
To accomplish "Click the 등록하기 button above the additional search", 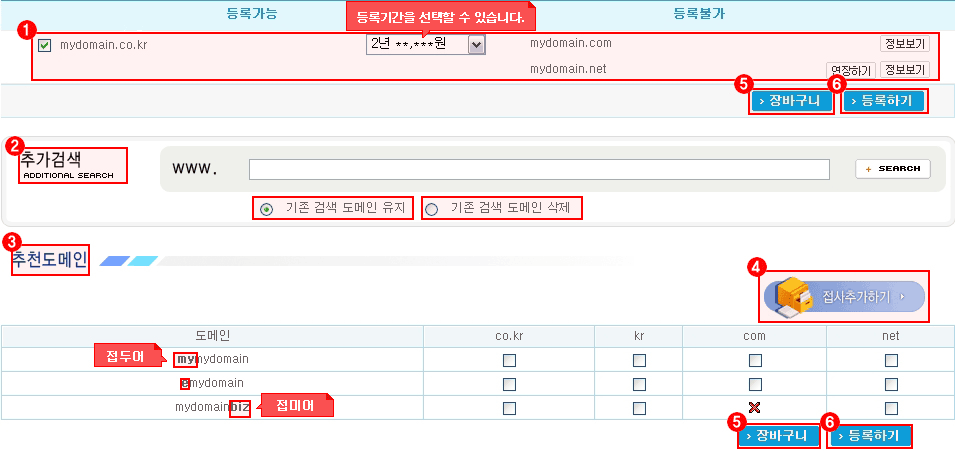I will [884, 101].
